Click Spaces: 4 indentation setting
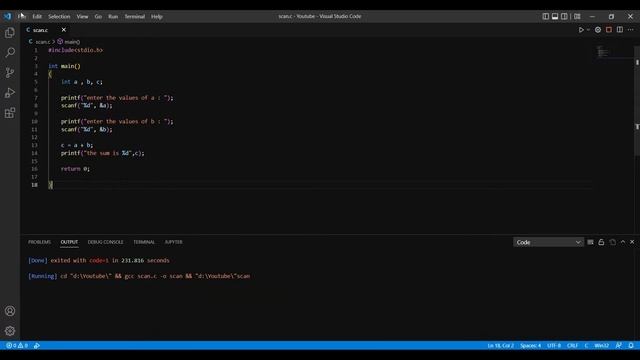Image resolution: width=640 pixels, height=360 pixels. coord(530,345)
